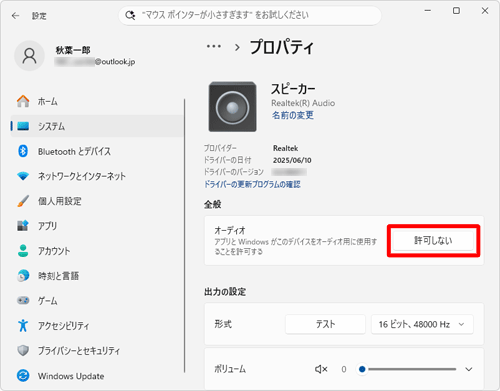Click the テスト button

pos(325,324)
